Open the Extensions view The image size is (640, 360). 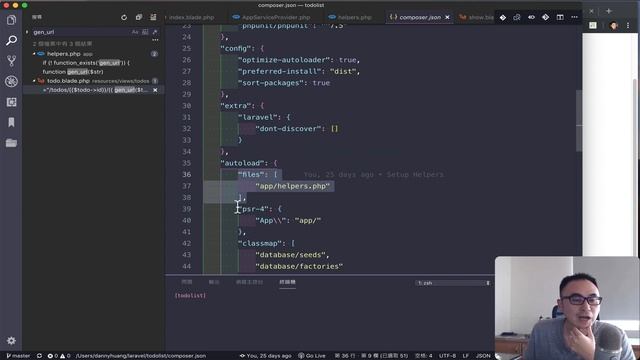click(x=11, y=102)
